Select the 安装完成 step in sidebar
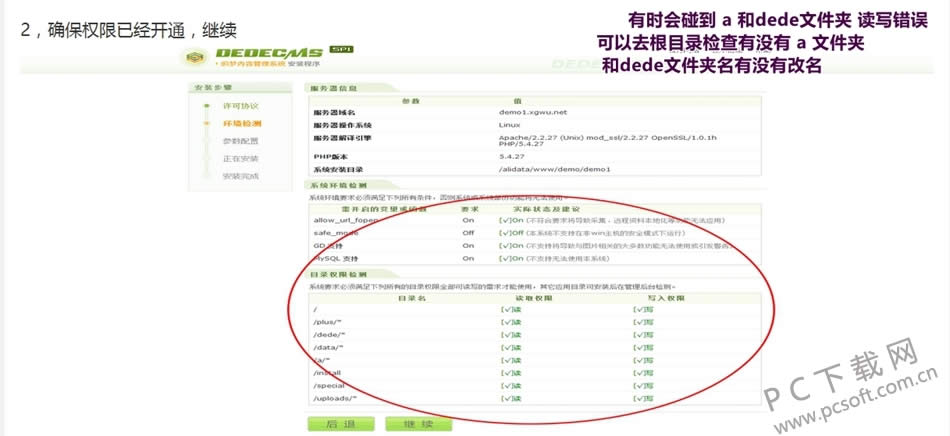The height and width of the screenshot is (436, 950). point(240,176)
